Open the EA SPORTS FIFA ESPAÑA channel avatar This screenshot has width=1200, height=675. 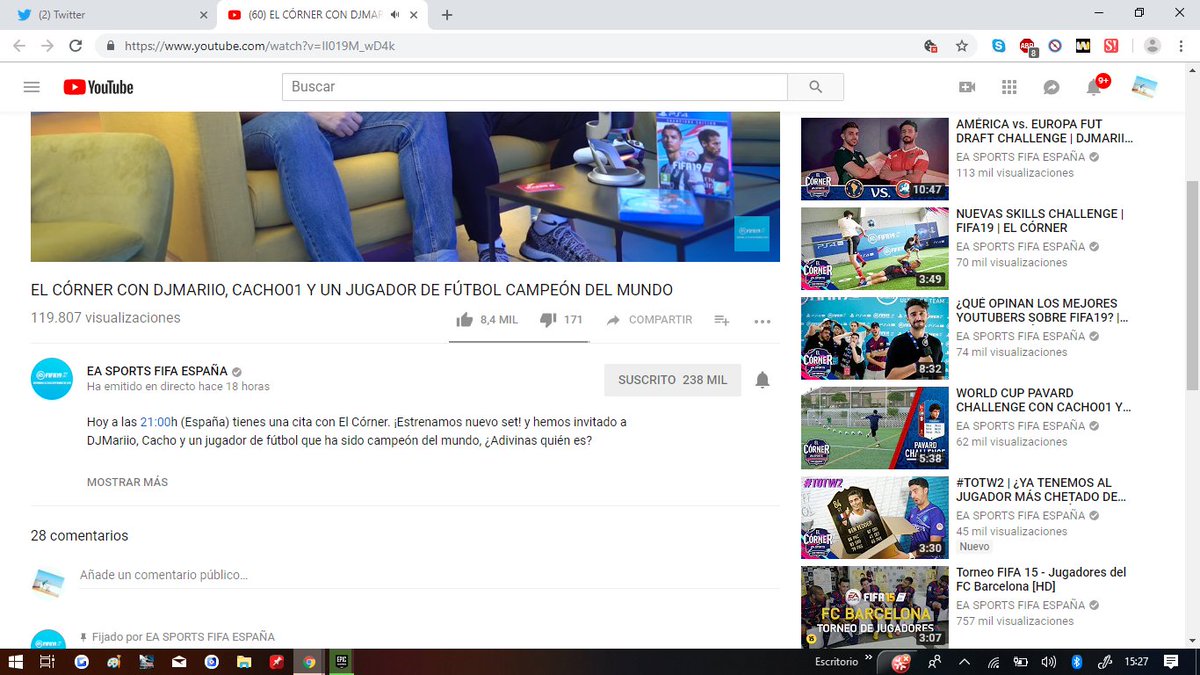[x=52, y=379]
